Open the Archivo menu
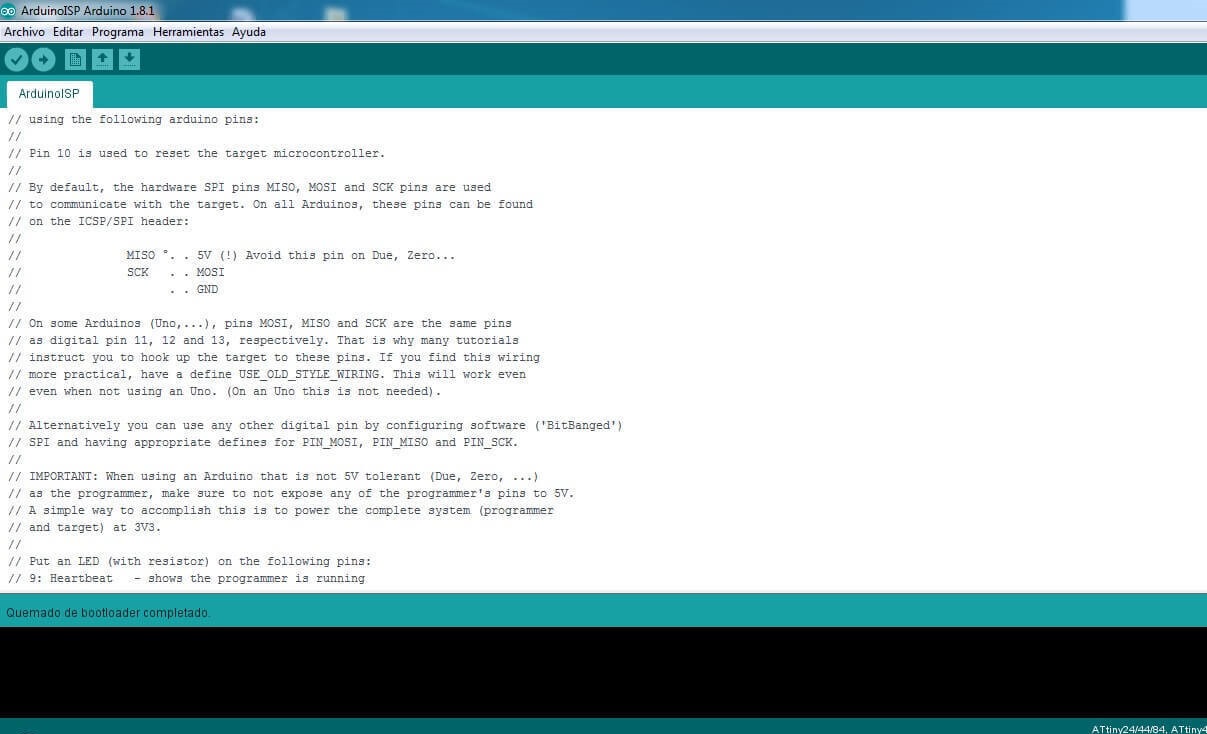The image size is (1207, 734). (24, 32)
